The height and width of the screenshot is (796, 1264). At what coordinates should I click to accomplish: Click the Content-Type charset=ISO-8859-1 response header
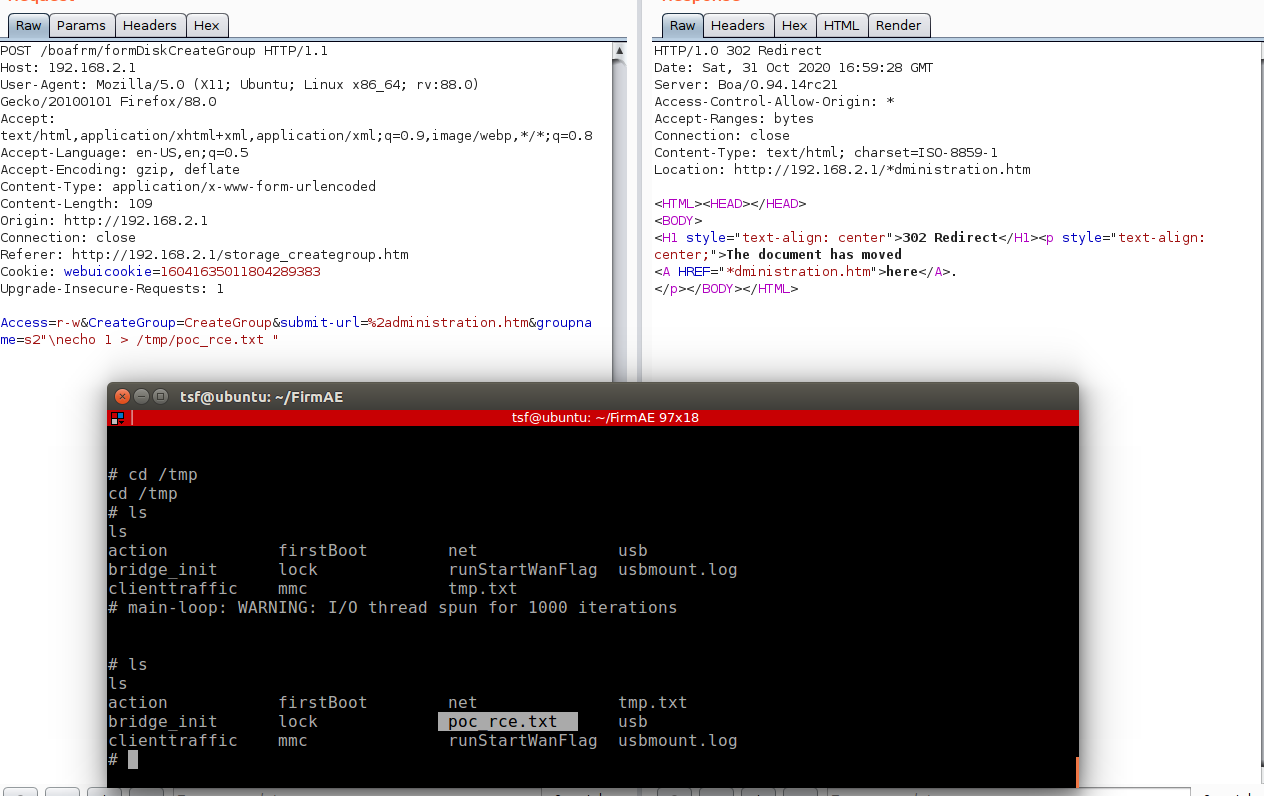click(826, 153)
